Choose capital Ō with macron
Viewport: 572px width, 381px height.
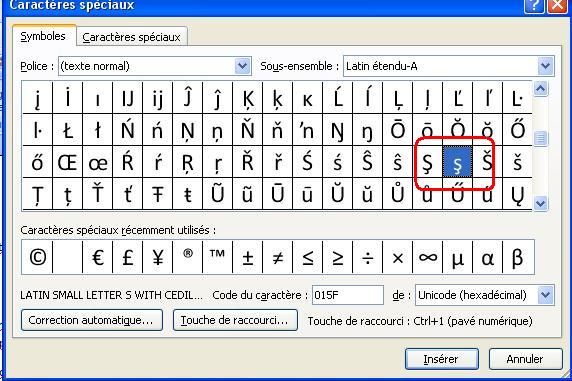coord(398,130)
